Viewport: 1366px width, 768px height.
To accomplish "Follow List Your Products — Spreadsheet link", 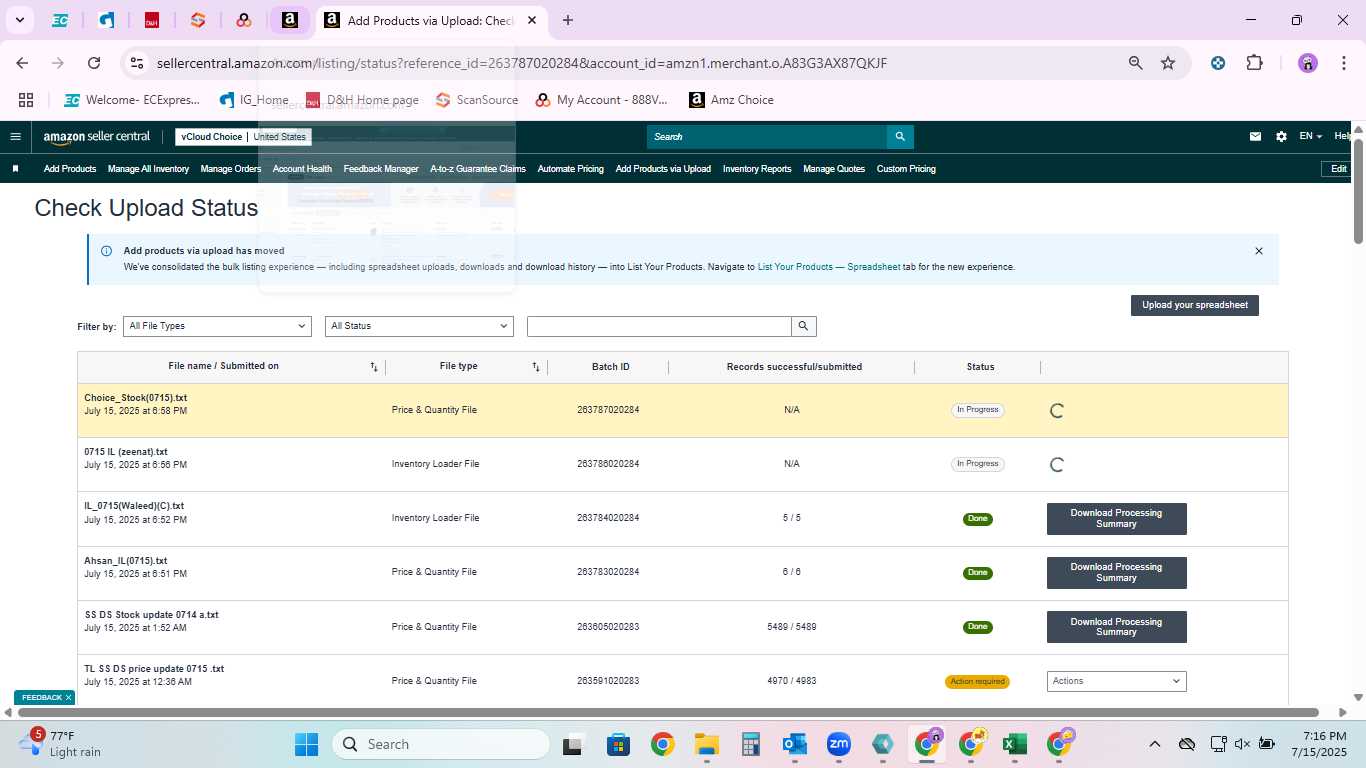I will click(x=829, y=267).
